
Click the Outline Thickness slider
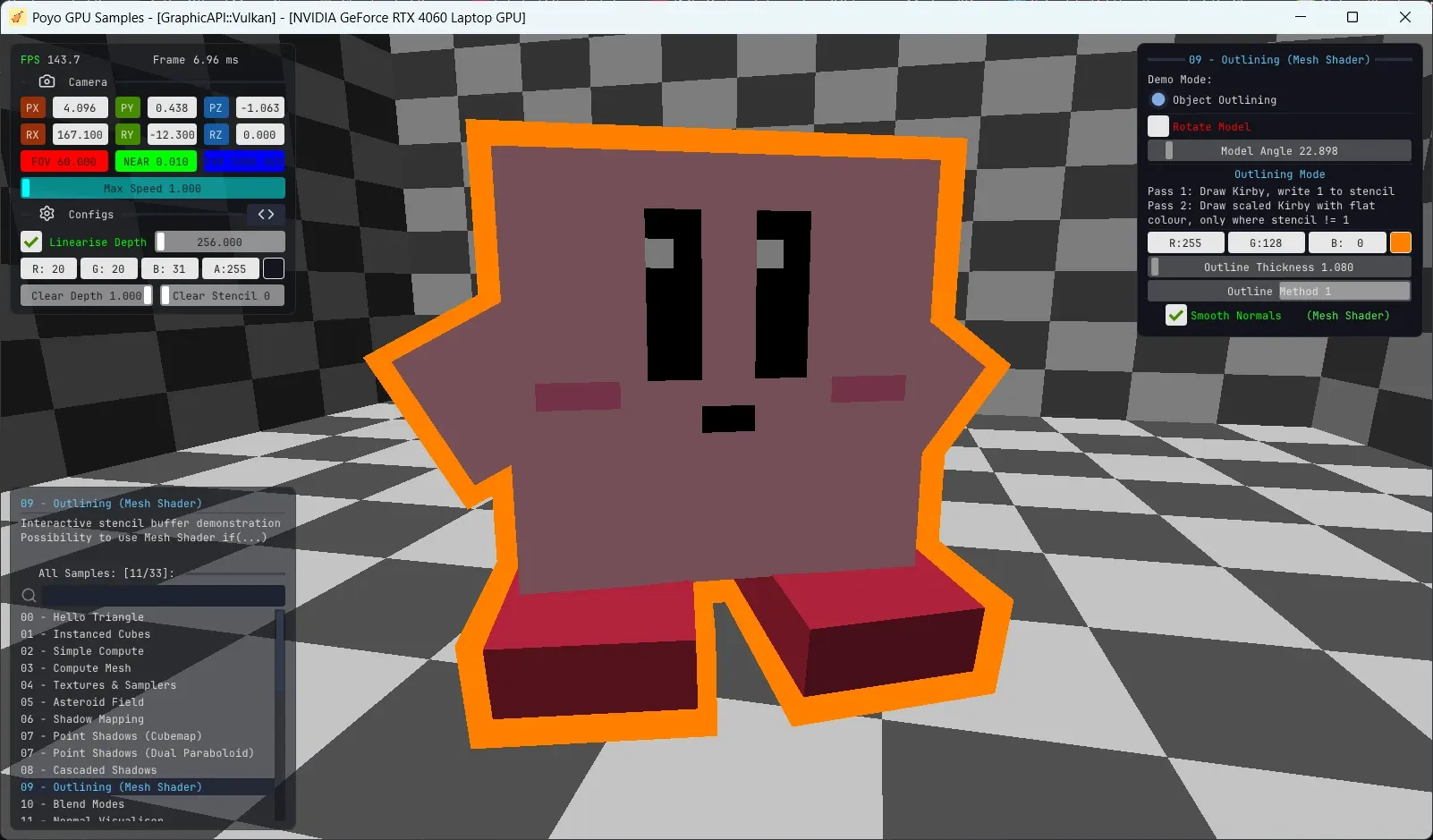click(x=1279, y=267)
